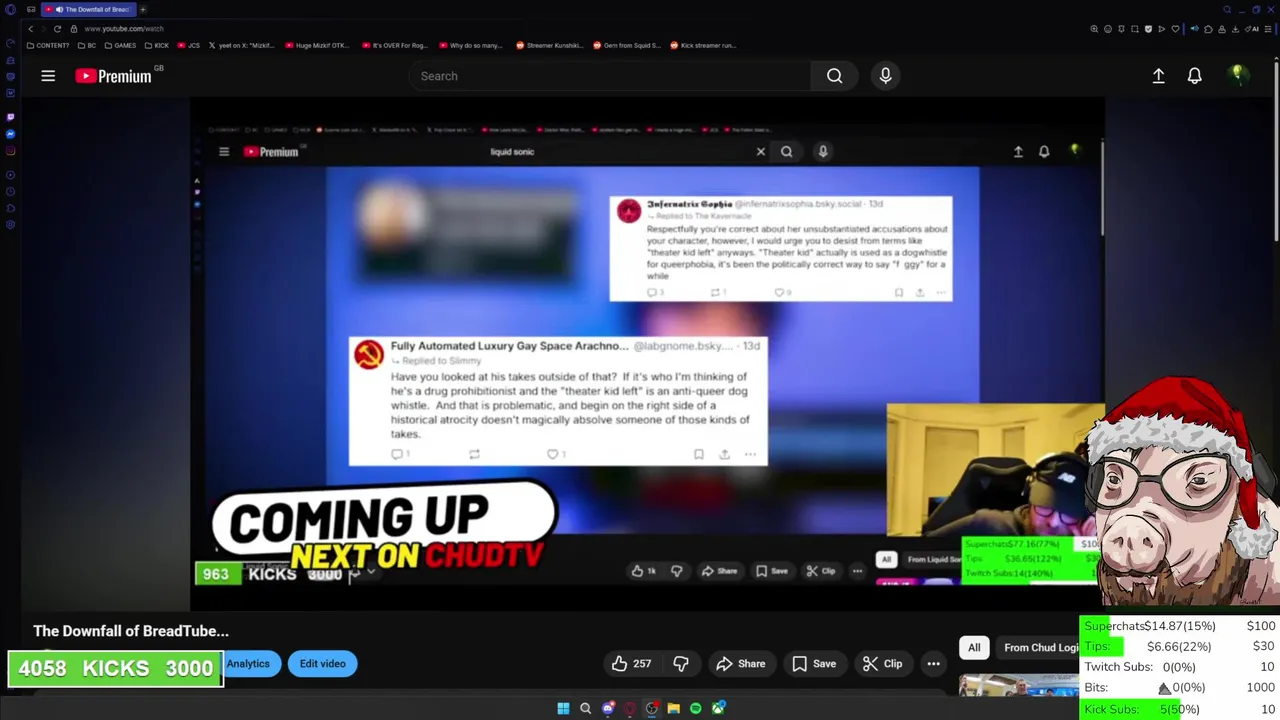Open Why do so many bookmark
Screen dimensions: 1280x720
tap(470, 45)
